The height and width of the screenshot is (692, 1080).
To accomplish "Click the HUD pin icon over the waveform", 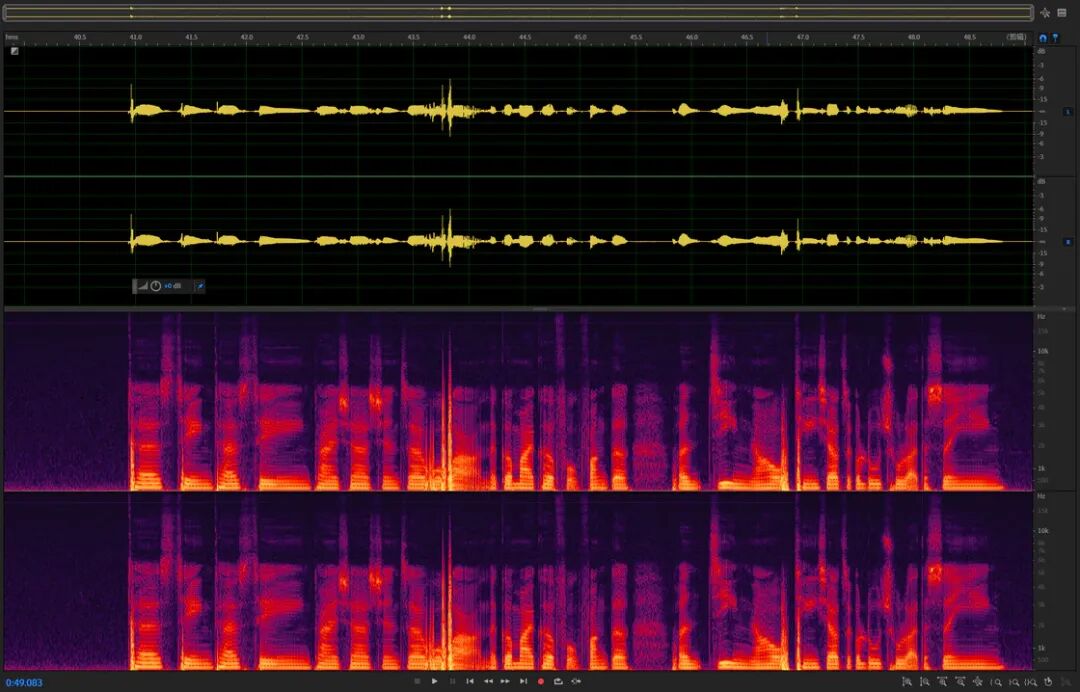I will 200,286.
